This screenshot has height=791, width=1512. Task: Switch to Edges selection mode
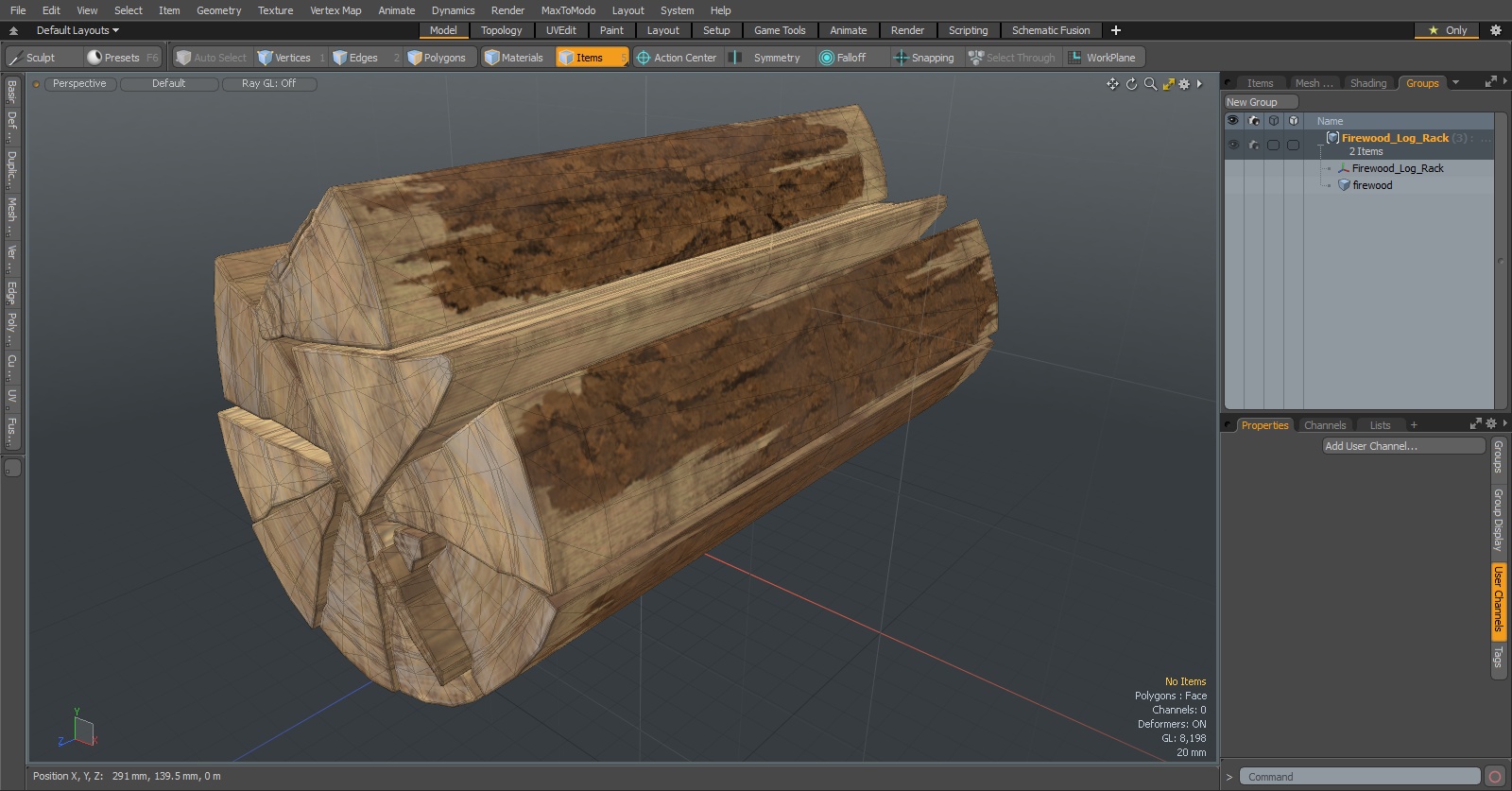pos(364,58)
